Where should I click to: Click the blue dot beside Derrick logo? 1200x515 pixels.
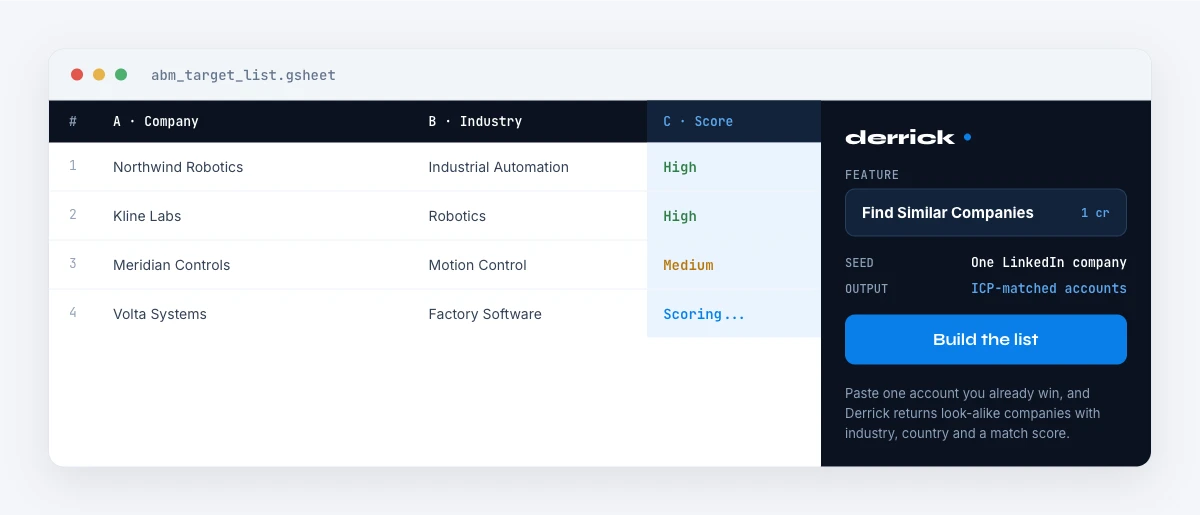click(967, 137)
